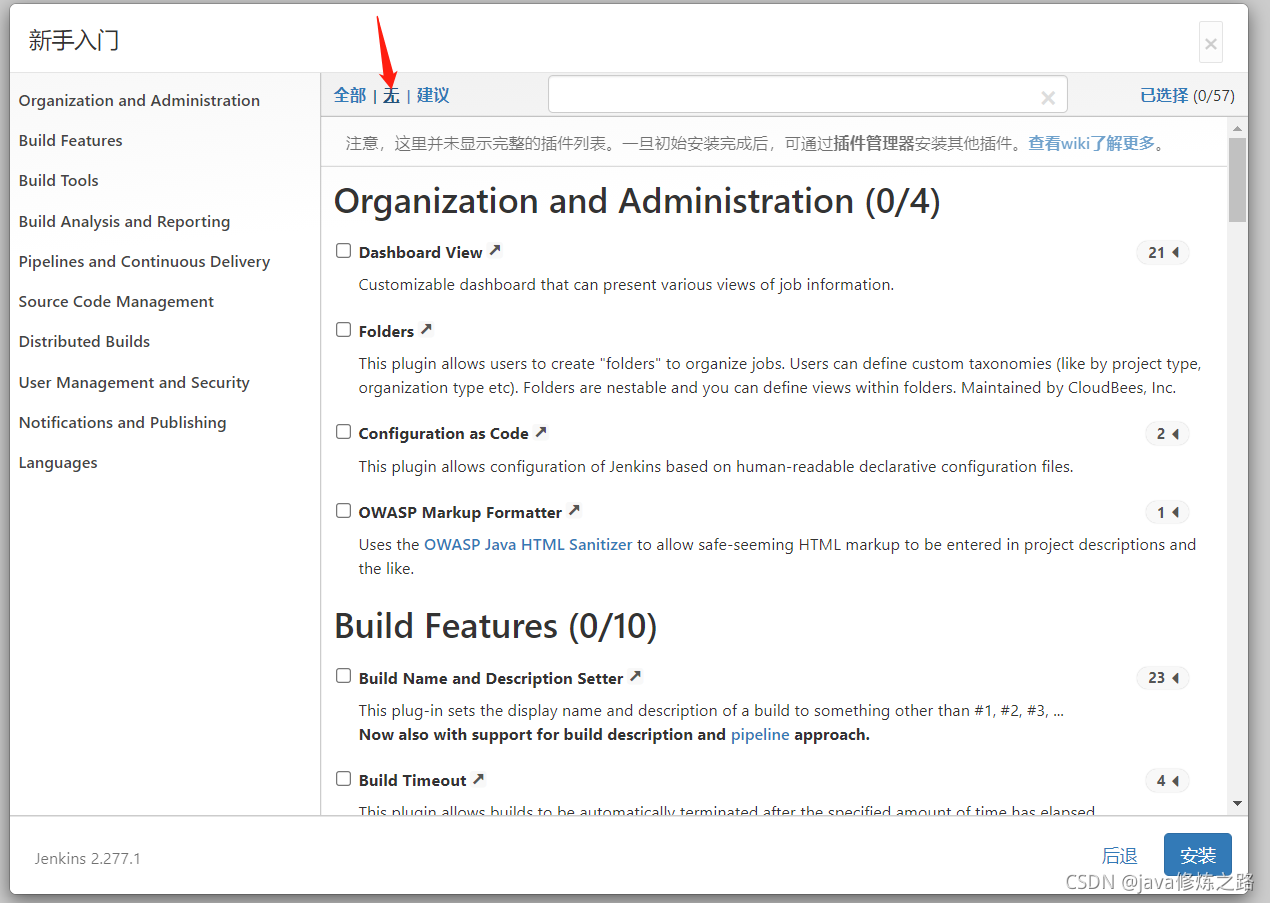Click scrollbar up arrow of plugin list
1270x903 pixels.
pyautogui.click(x=1237, y=129)
